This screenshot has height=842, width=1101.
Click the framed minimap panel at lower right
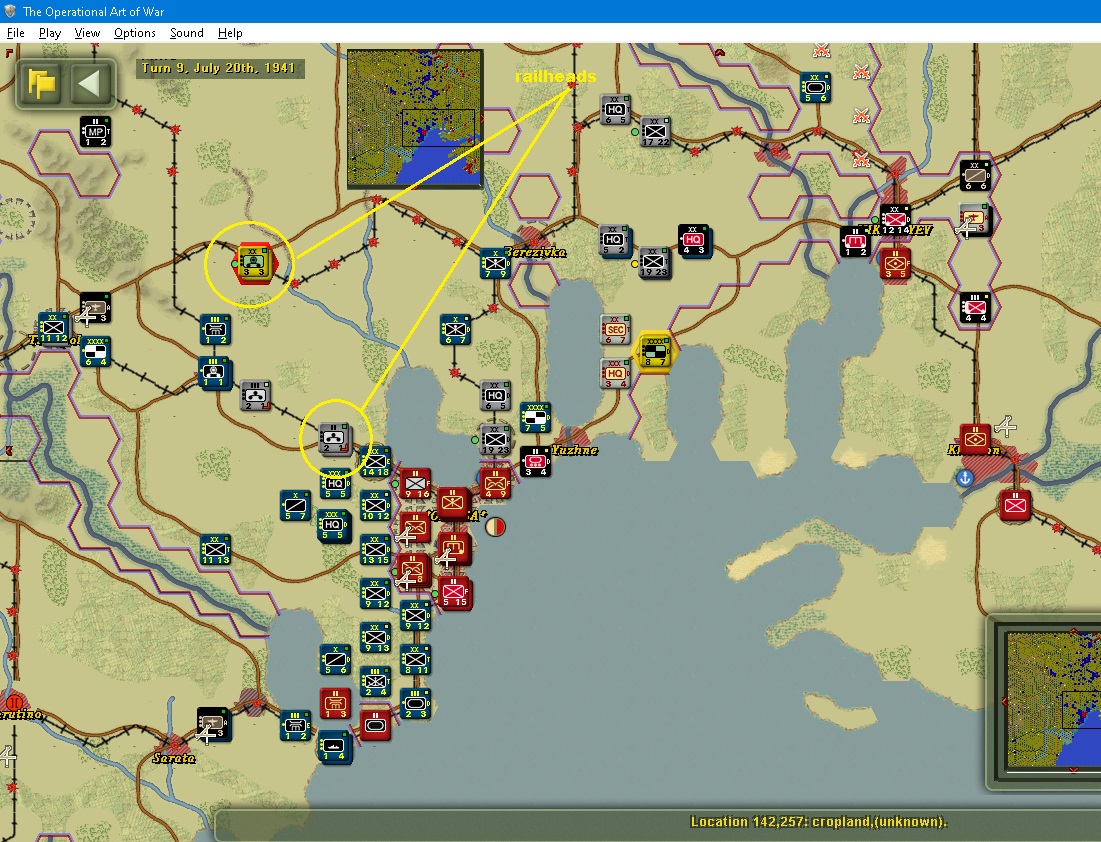1053,699
